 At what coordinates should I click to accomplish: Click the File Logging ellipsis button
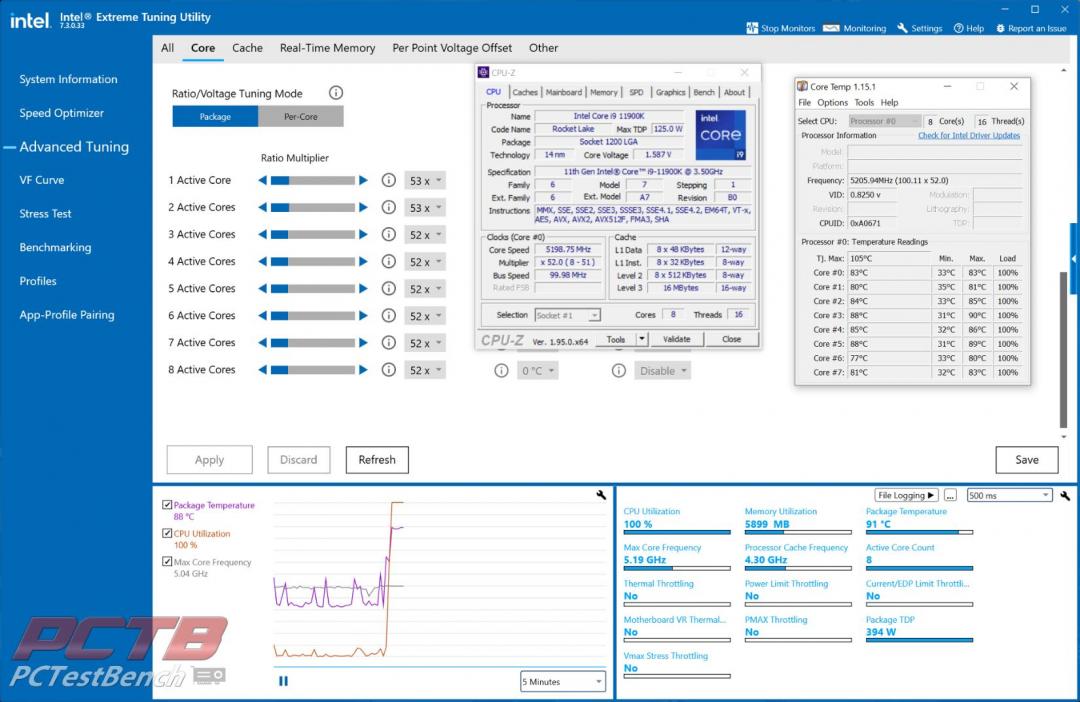coord(951,495)
